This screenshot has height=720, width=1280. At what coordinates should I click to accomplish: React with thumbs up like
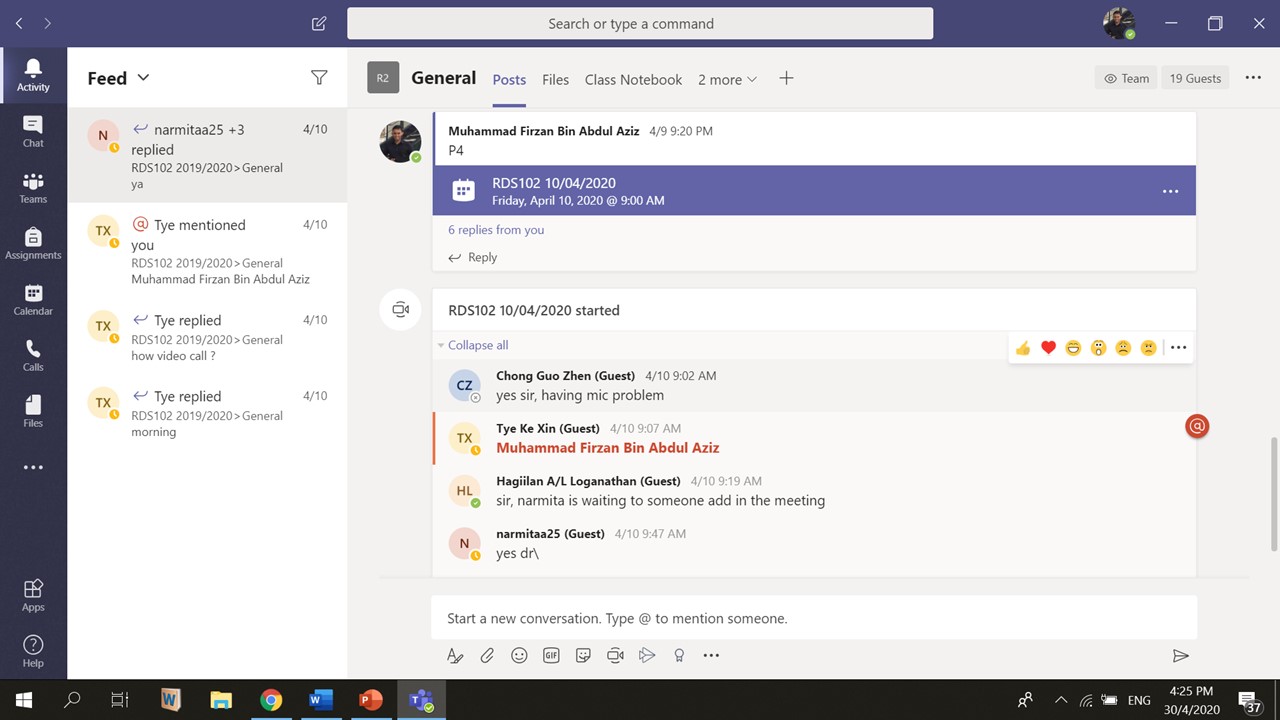point(1023,348)
